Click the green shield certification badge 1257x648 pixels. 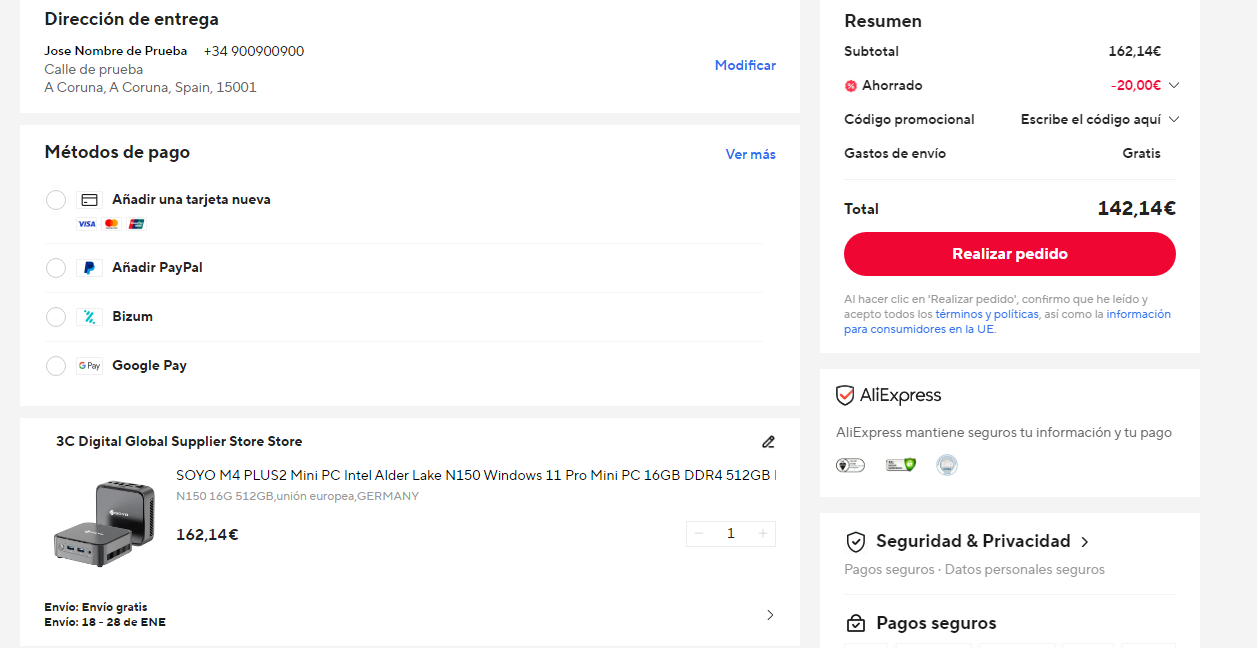[901, 465]
